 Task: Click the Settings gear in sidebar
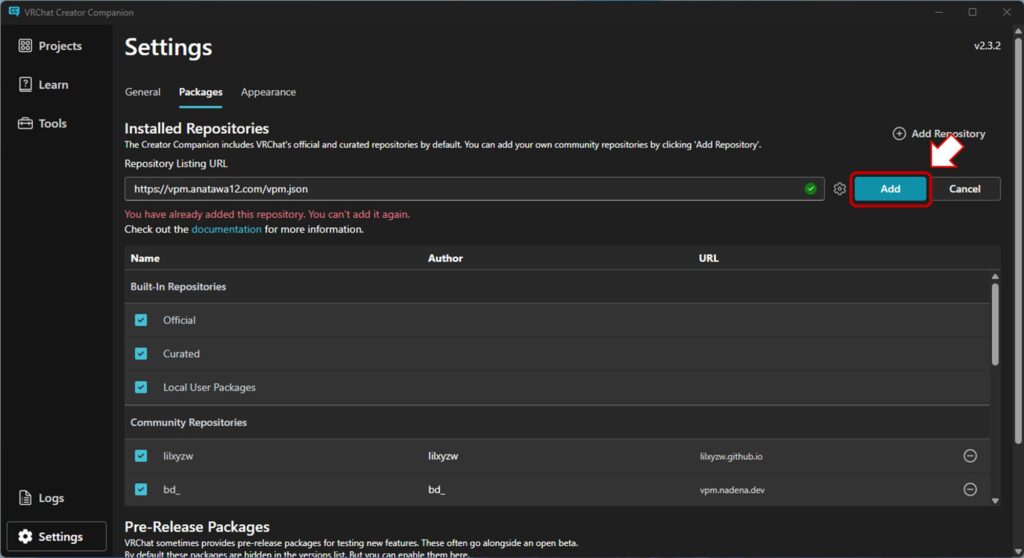coord(26,537)
